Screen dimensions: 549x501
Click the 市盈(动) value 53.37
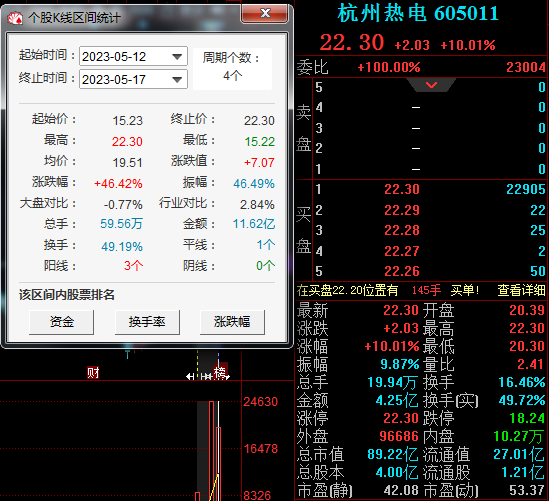coord(527,491)
